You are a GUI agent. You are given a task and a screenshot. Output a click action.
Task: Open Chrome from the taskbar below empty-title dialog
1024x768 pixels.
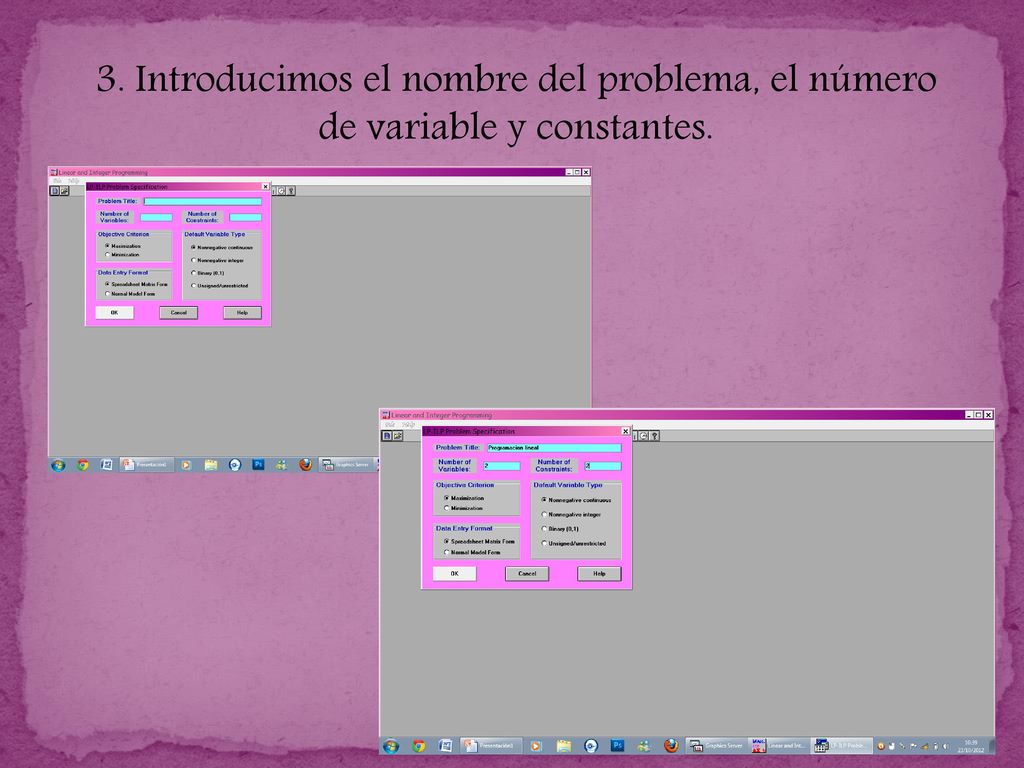[x=82, y=465]
